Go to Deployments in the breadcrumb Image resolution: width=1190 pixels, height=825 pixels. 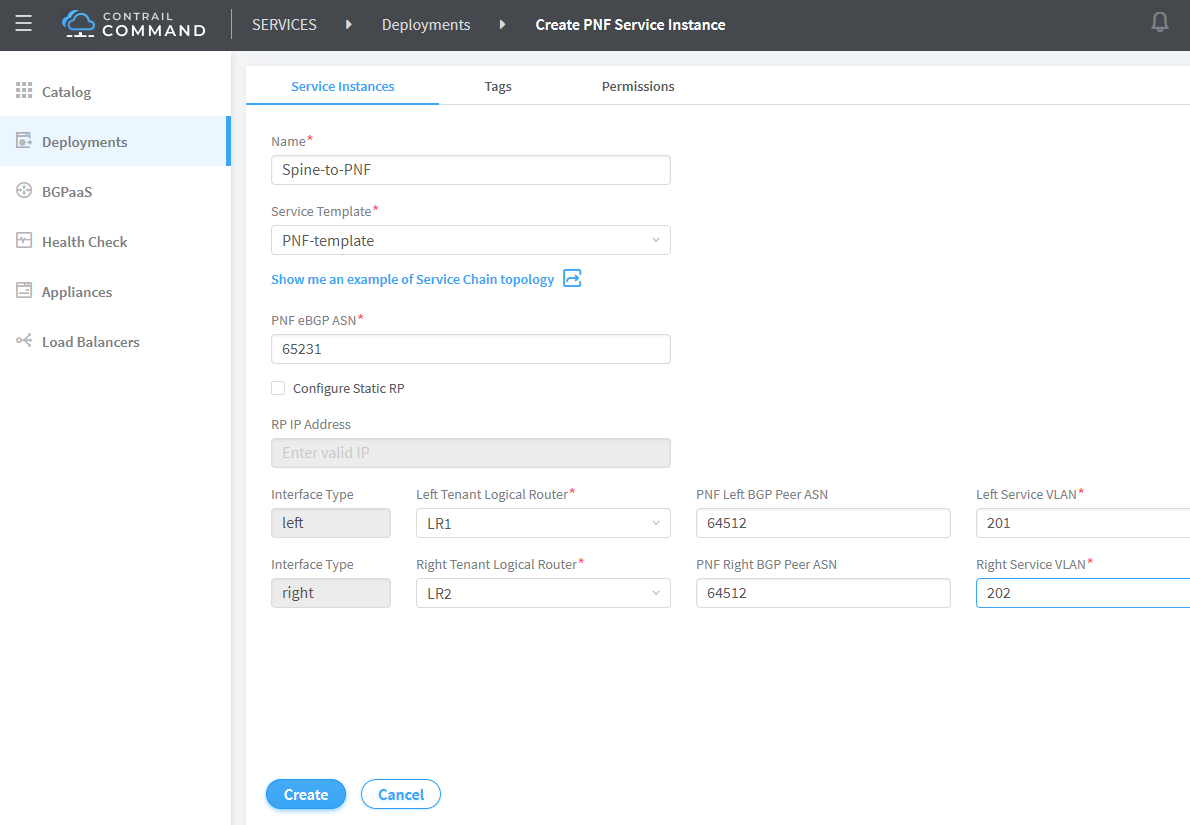pos(426,25)
